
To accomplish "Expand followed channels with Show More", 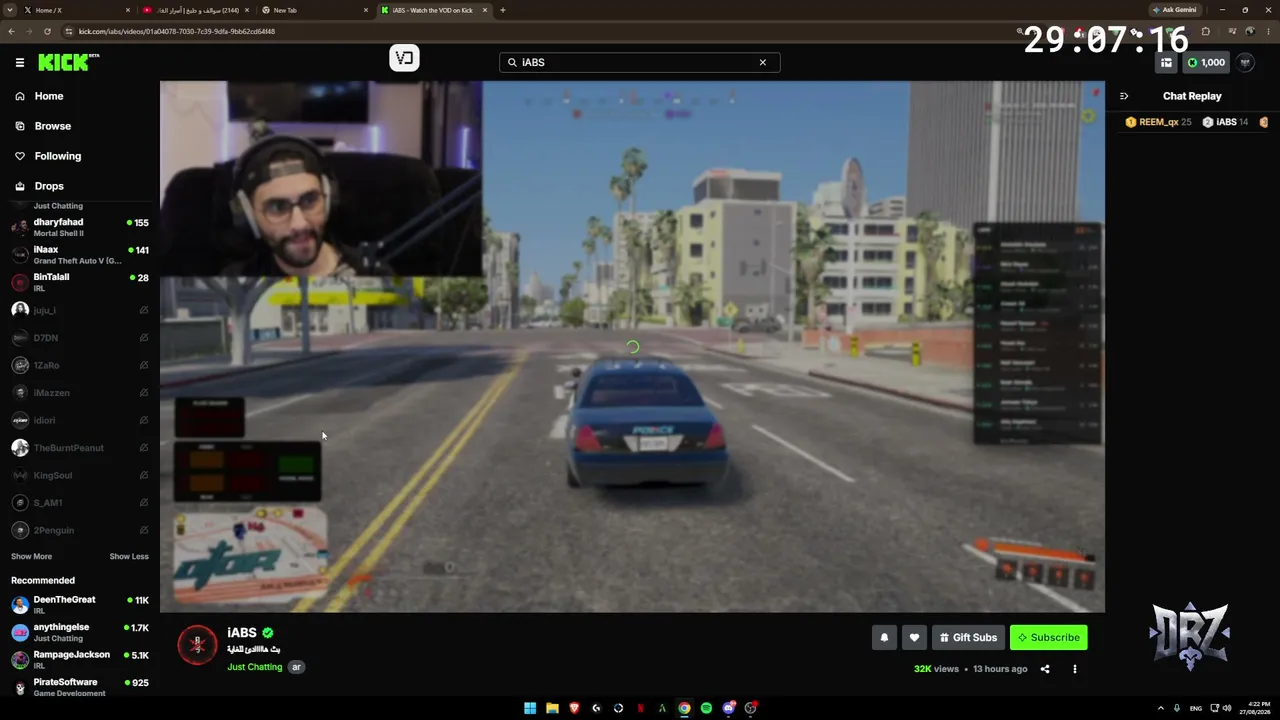I will pos(31,556).
